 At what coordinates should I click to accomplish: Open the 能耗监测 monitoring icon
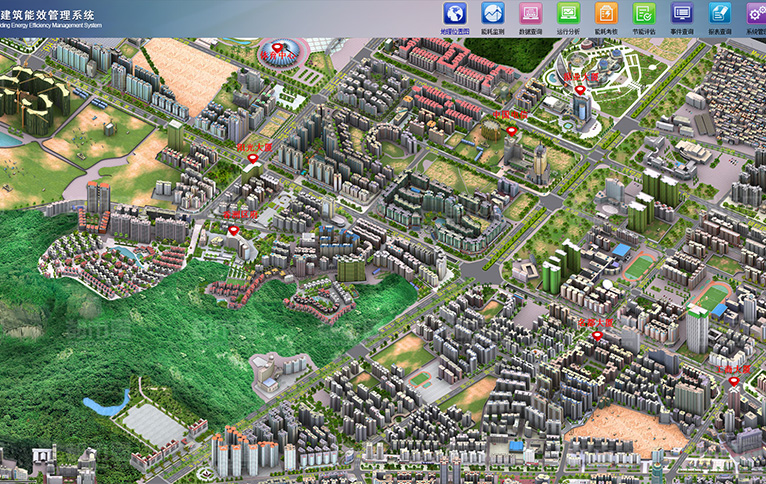click(x=493, y=14)
